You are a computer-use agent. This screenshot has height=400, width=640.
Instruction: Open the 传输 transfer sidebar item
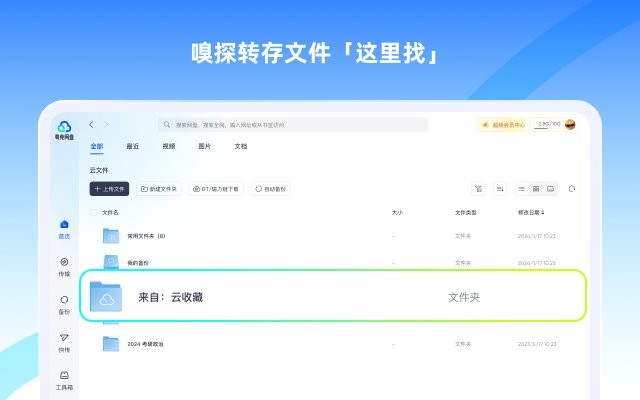64,267
